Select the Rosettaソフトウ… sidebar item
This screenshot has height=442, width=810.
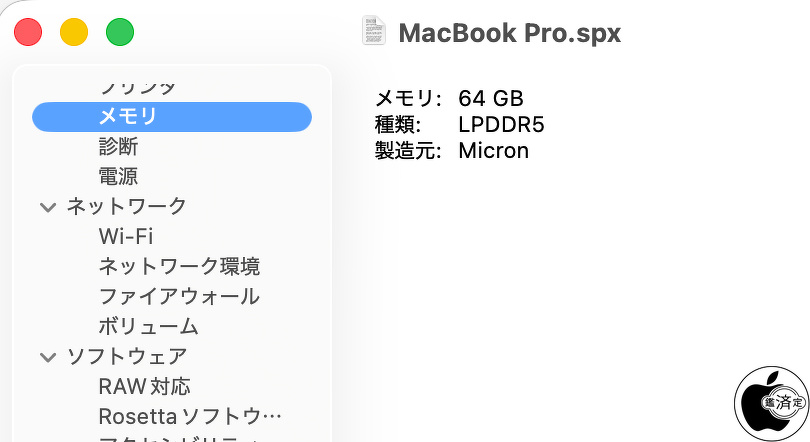190,416
